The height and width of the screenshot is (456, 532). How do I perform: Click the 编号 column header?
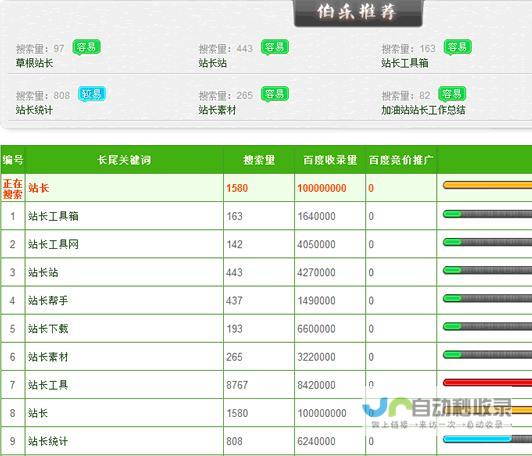tap(13, 160)
